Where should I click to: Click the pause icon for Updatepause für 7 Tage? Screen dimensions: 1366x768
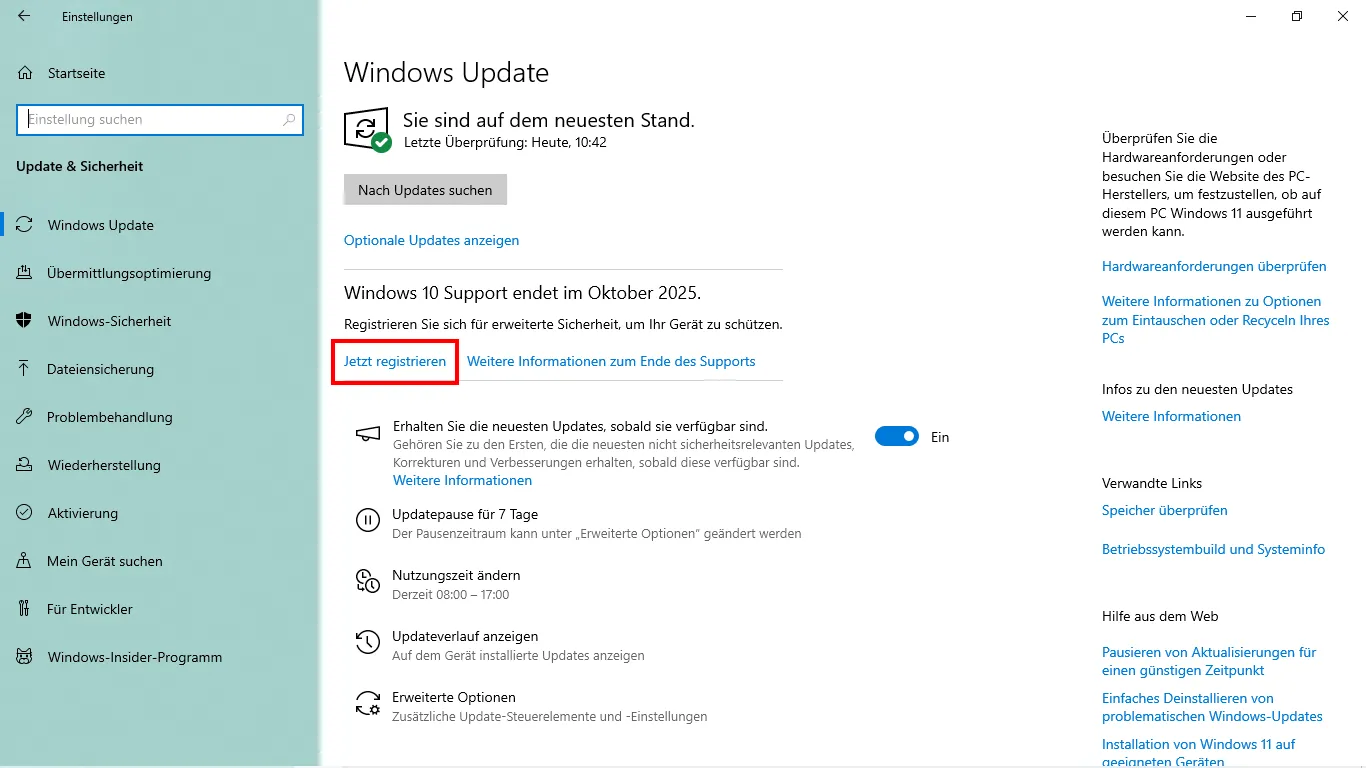pyautogui.click(x=368, y=520)
